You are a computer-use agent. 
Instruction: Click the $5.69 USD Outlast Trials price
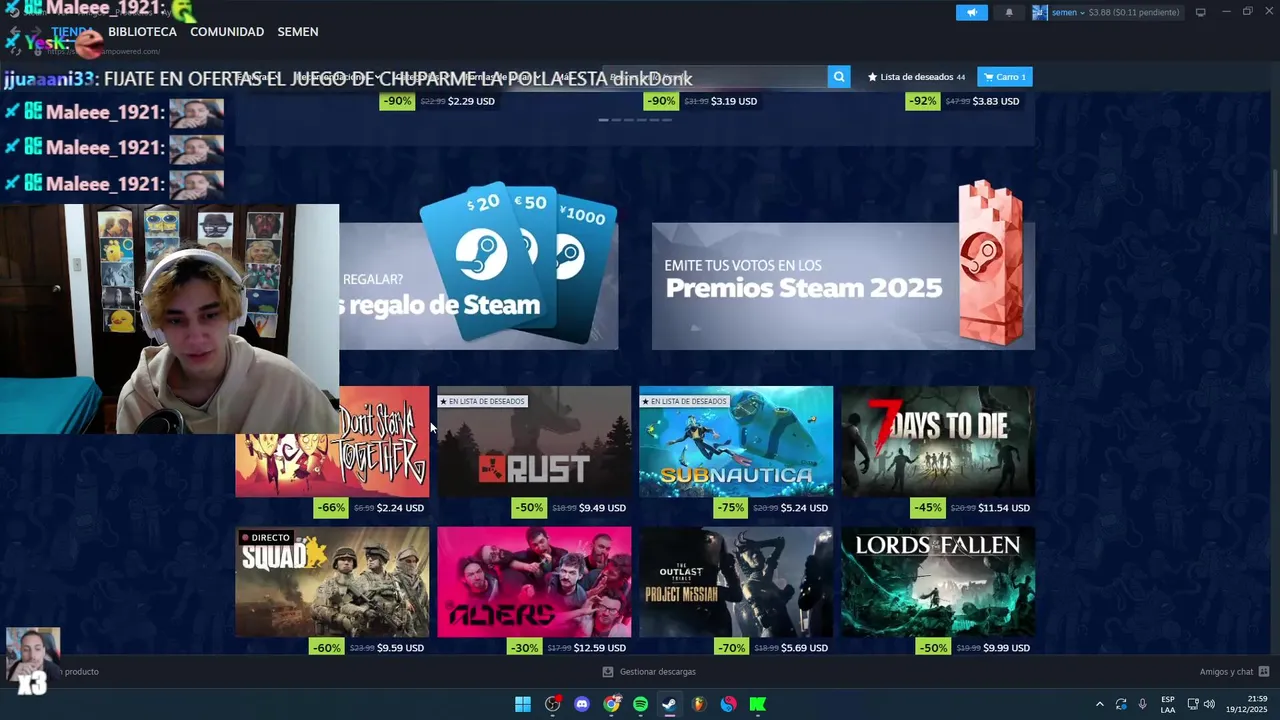[x=804, y=648]
